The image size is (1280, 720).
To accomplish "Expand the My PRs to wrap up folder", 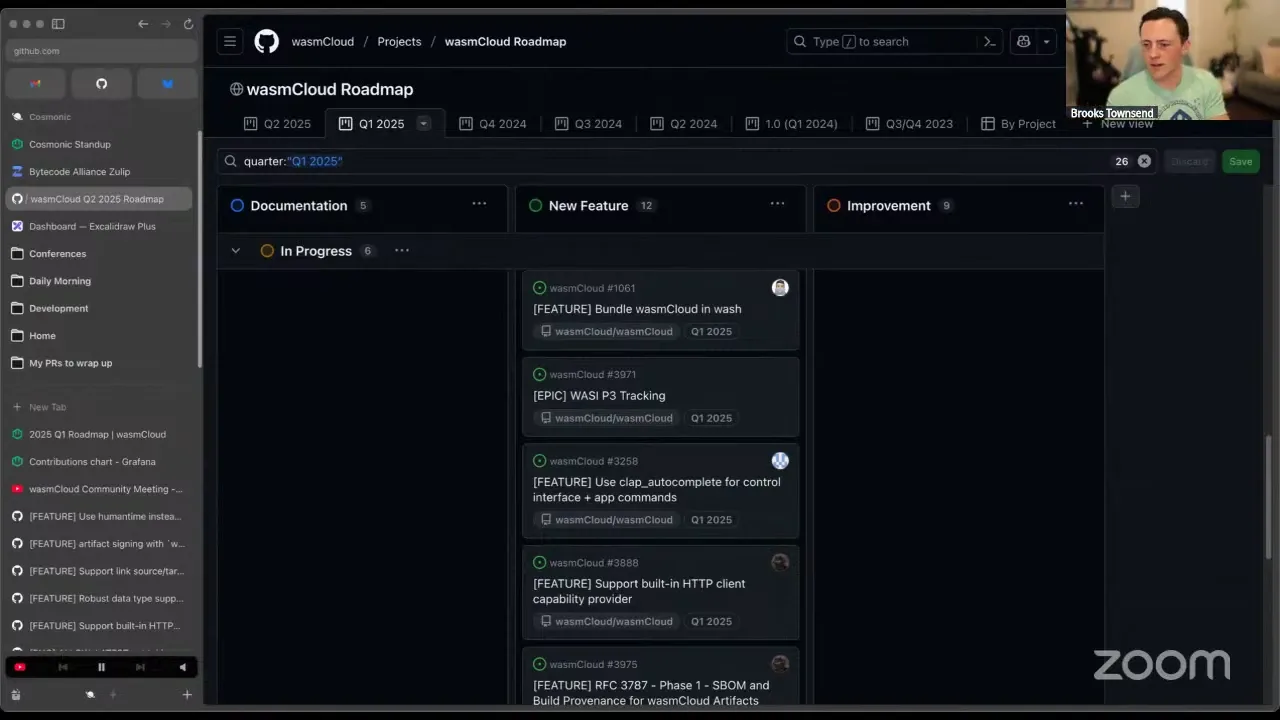I will pos(99,363).
